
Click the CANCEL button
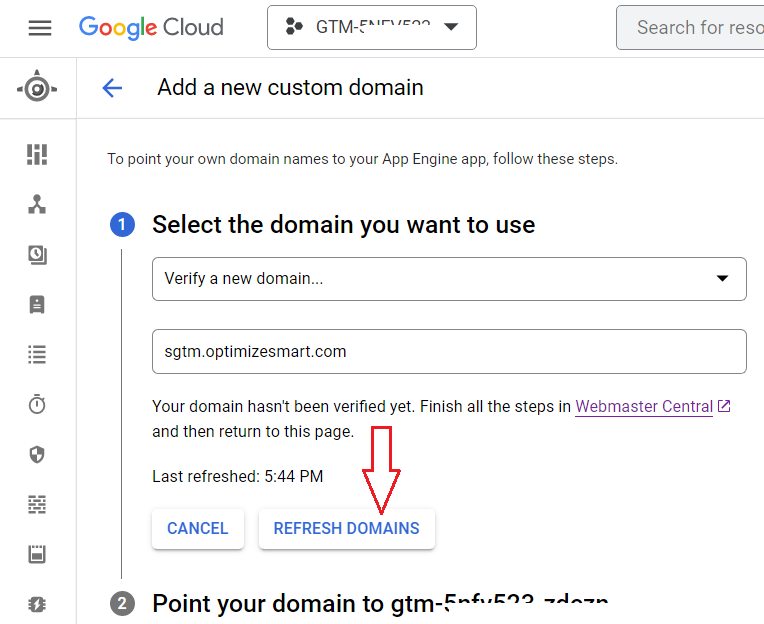198,528
